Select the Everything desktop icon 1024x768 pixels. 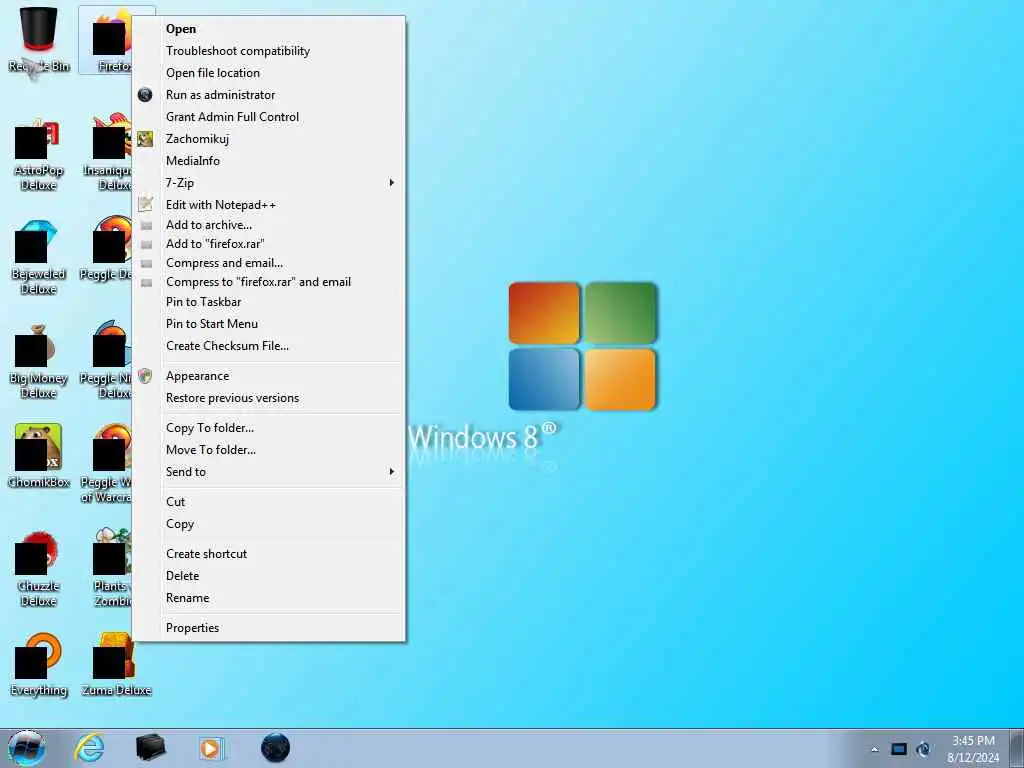pos(39,664)
